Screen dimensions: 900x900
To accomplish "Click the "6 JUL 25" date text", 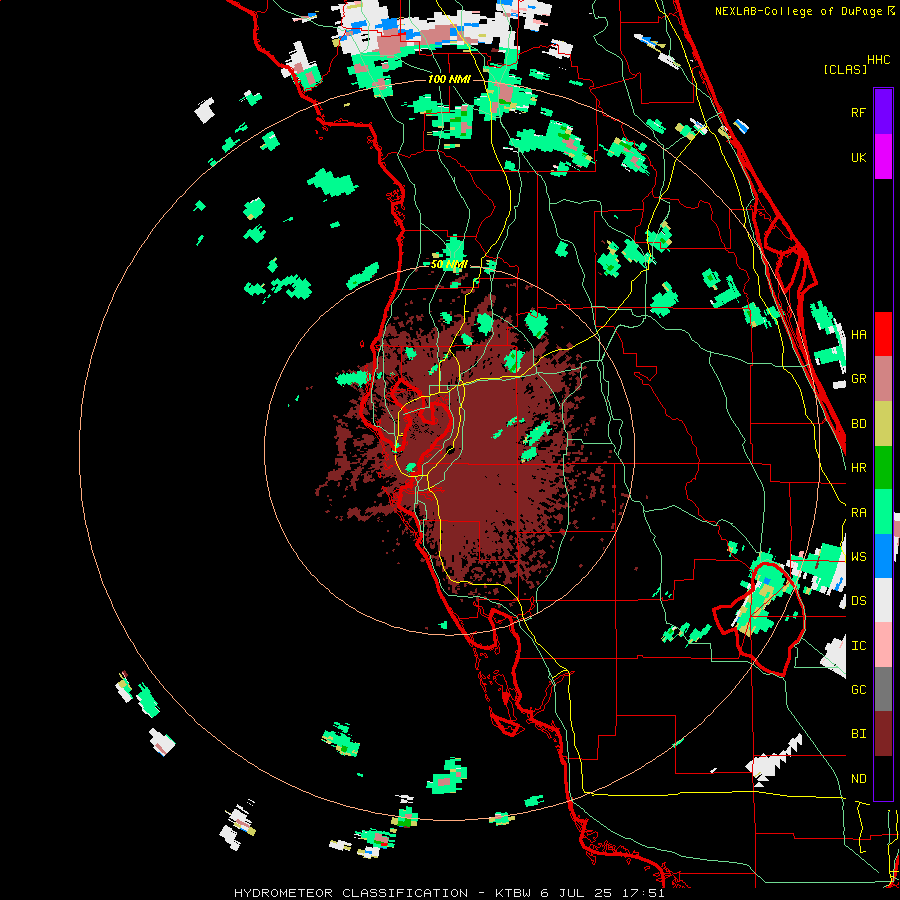I will click(576, 893).
